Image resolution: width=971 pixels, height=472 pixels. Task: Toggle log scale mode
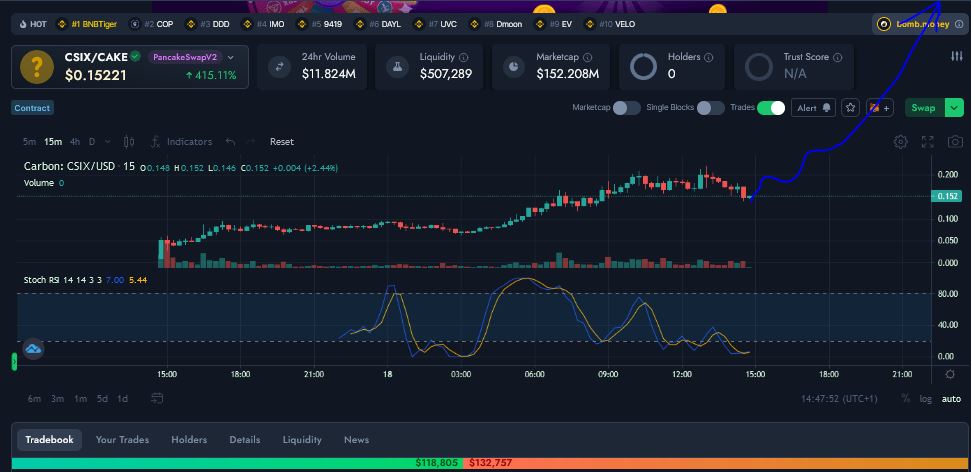tap(925, 399)
